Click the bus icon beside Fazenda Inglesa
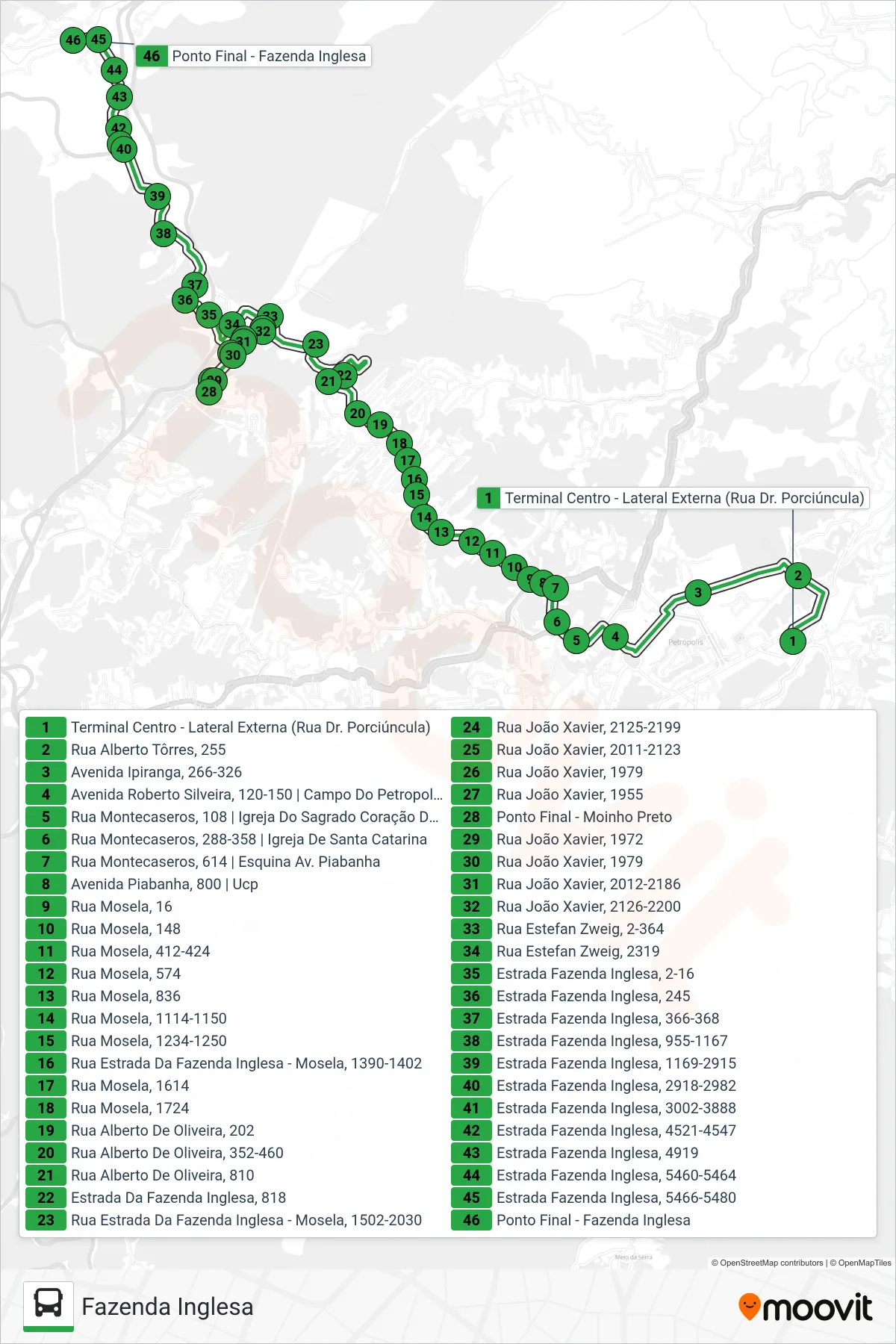This screenshot has width=896, height=1344. coord(49,1305)
